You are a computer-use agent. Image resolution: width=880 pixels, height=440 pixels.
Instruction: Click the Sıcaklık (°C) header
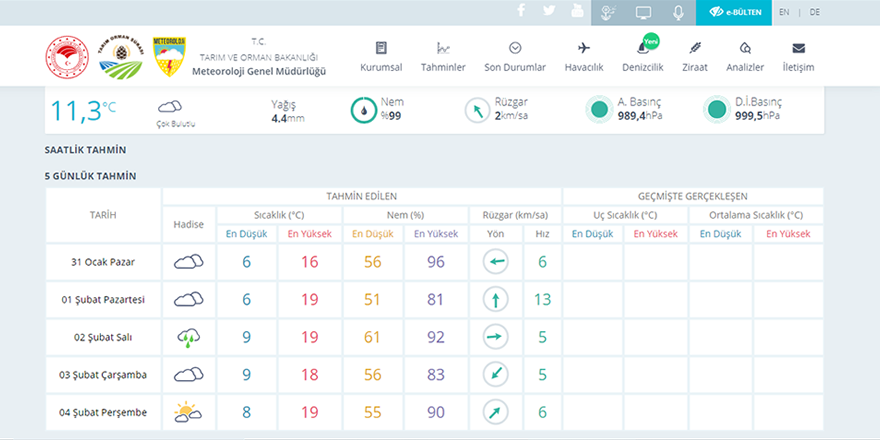coord(279,215)
